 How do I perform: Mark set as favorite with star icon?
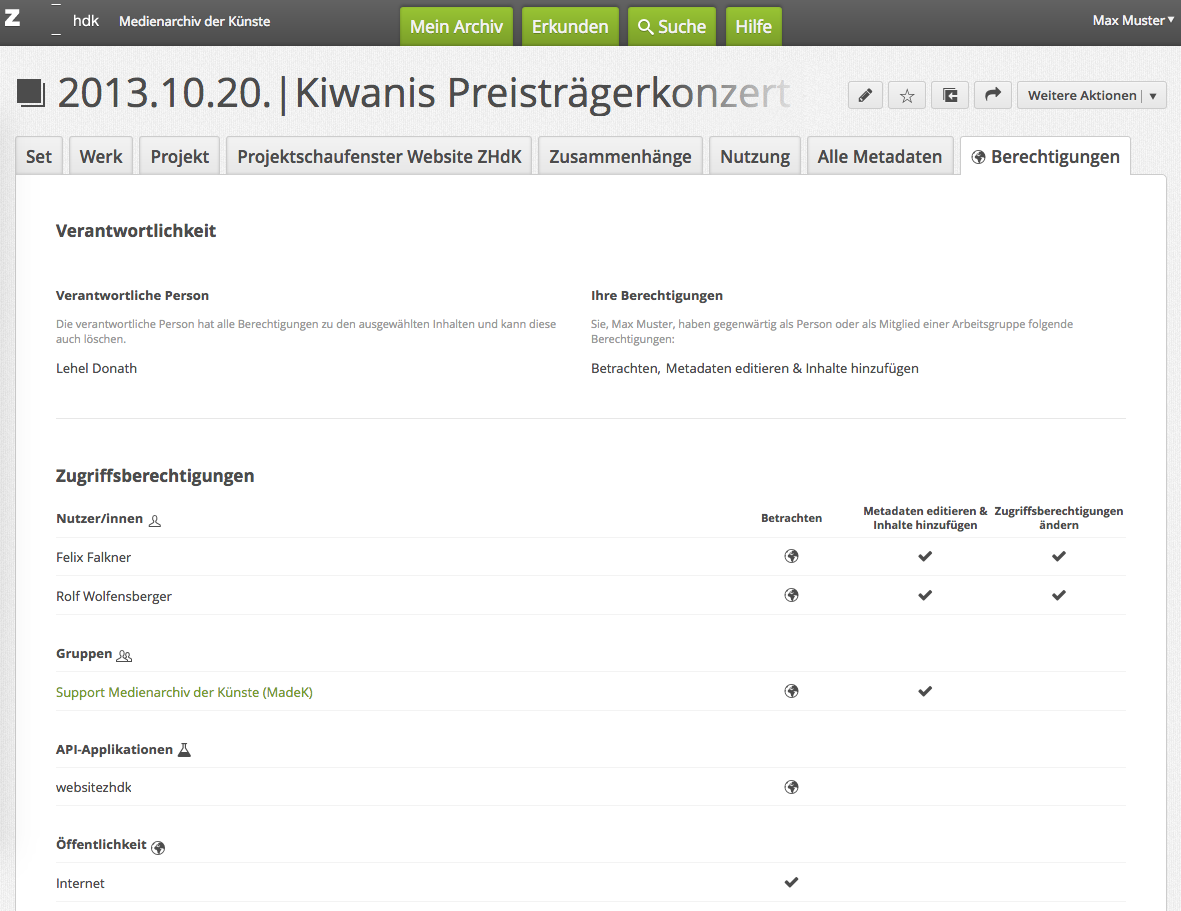(x=907, y=96)
